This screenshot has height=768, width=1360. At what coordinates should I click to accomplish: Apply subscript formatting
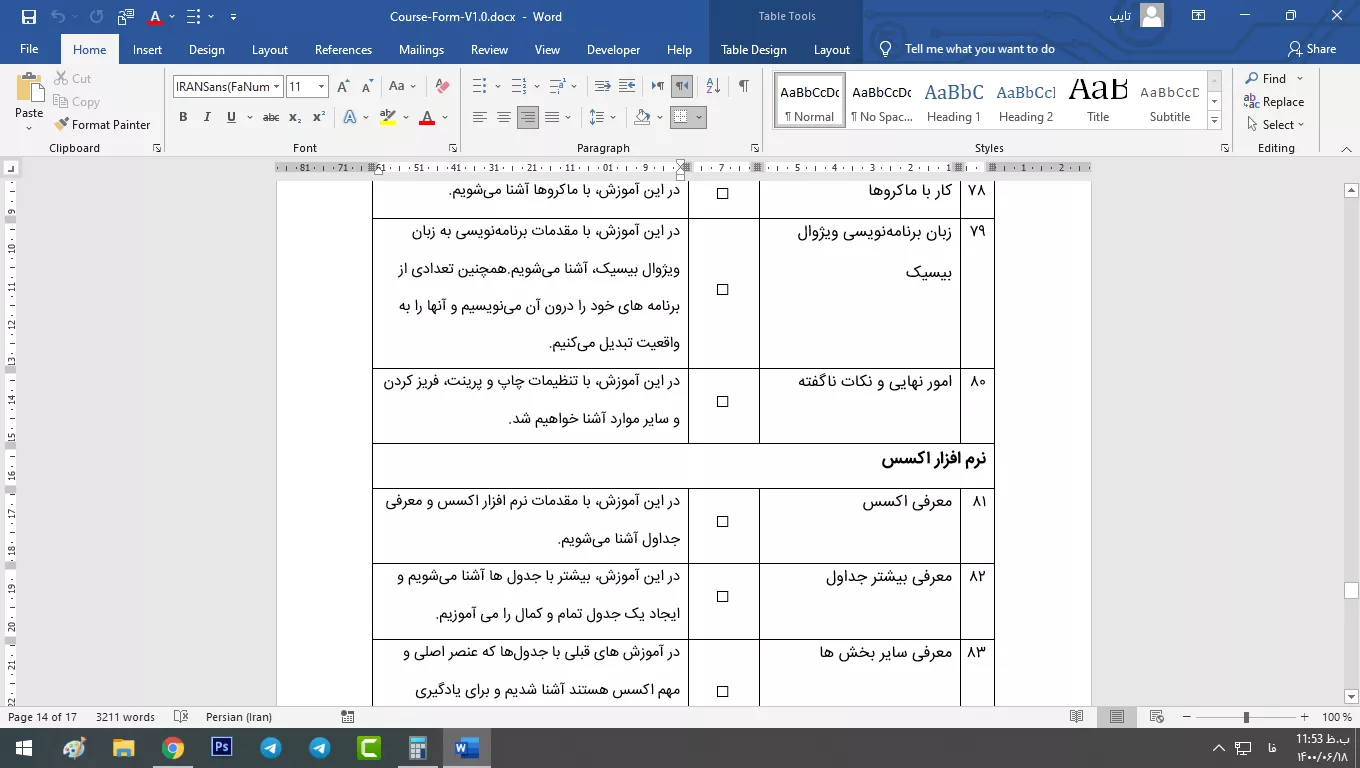coord(295,117)
